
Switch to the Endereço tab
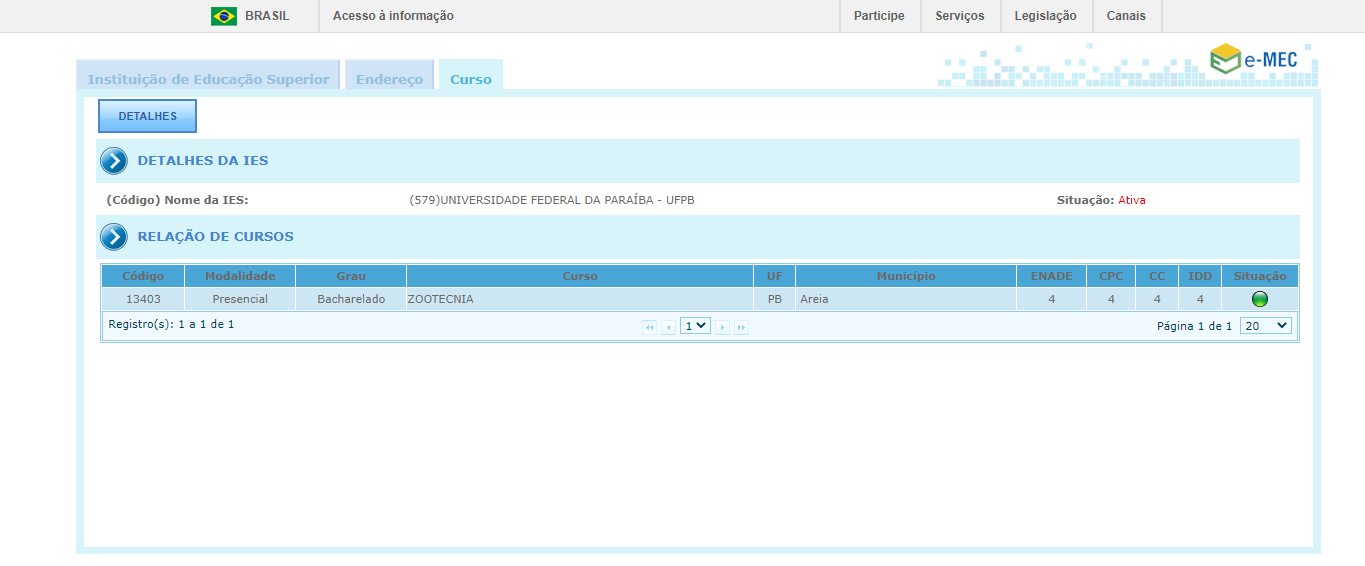(x=389, y=79)
